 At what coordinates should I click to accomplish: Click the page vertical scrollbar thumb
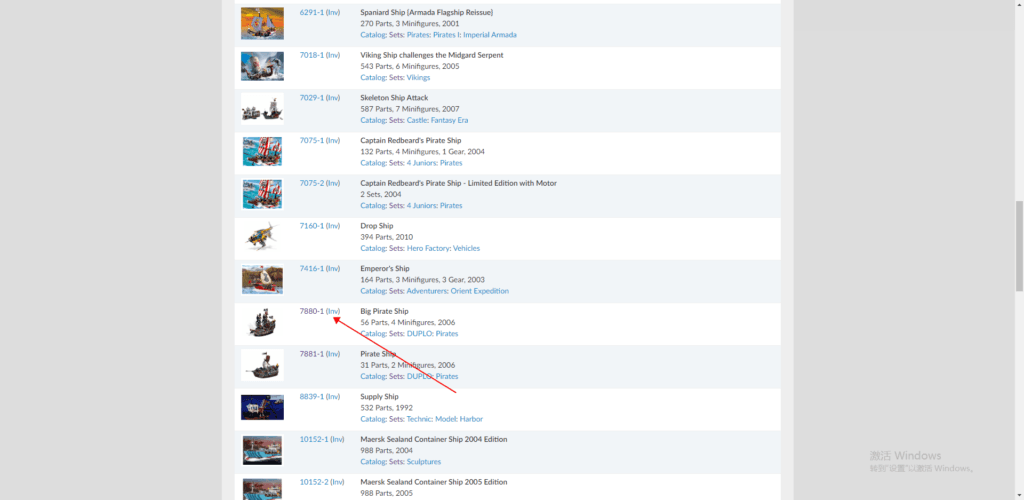point(1019,246)
